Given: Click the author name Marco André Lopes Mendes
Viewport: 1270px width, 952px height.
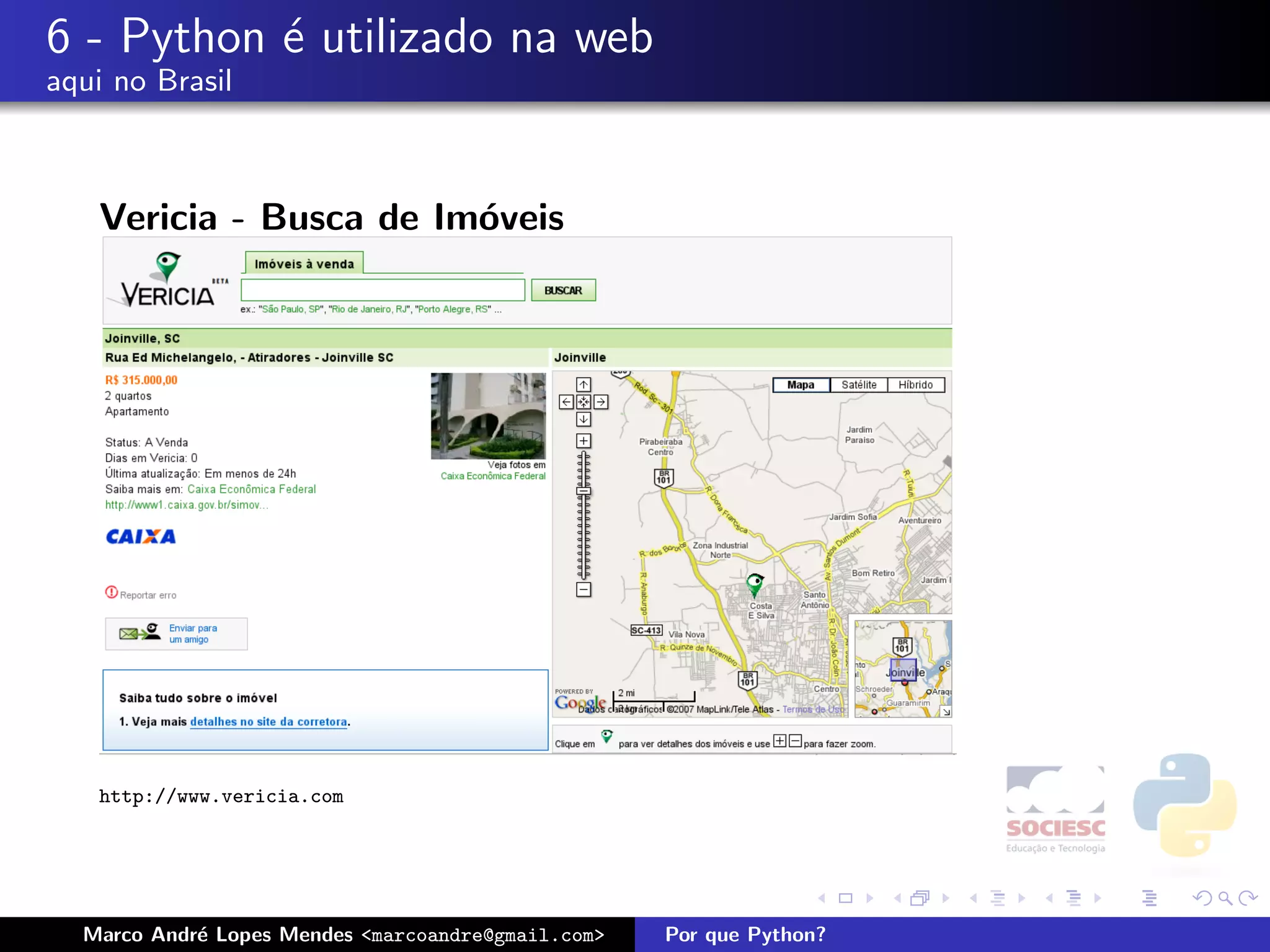Looking at the screenshot, I should click(218, 935).
